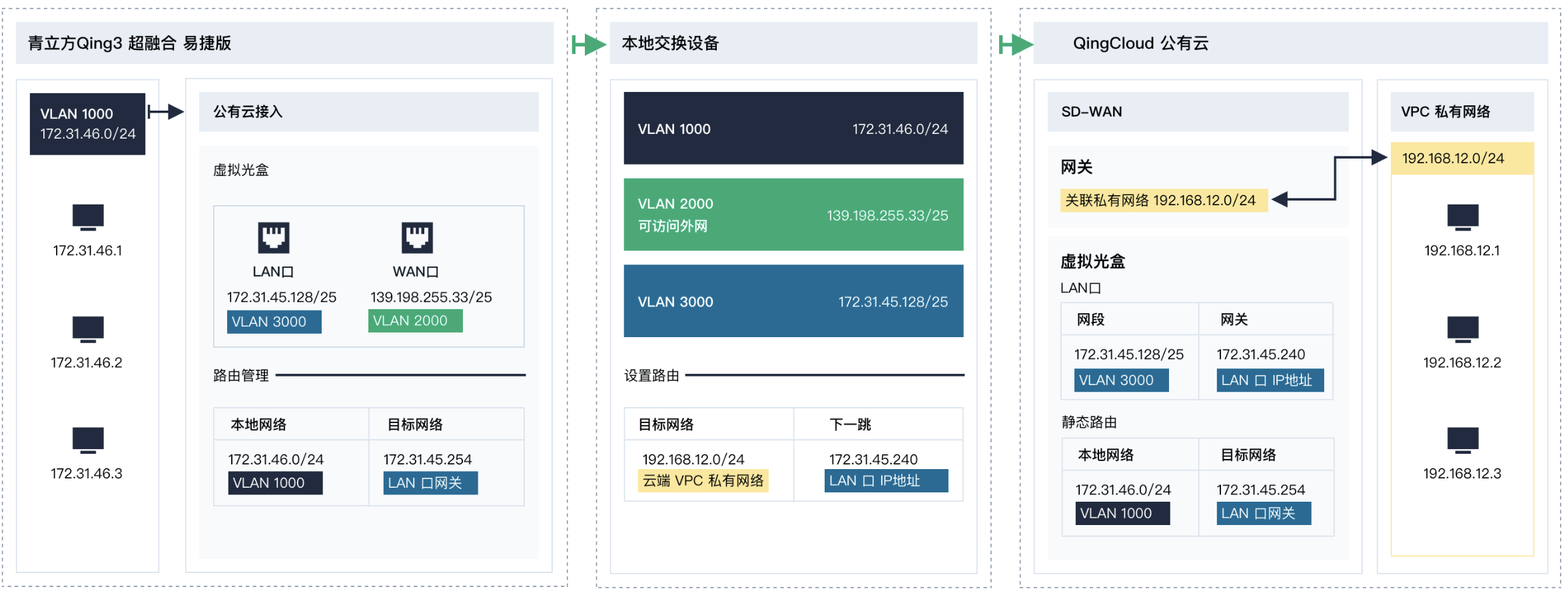Select LAN 口 IP地址 tag under 下一跳
The height and width of the screenshot is (593, 1568).
click(886, 481)
